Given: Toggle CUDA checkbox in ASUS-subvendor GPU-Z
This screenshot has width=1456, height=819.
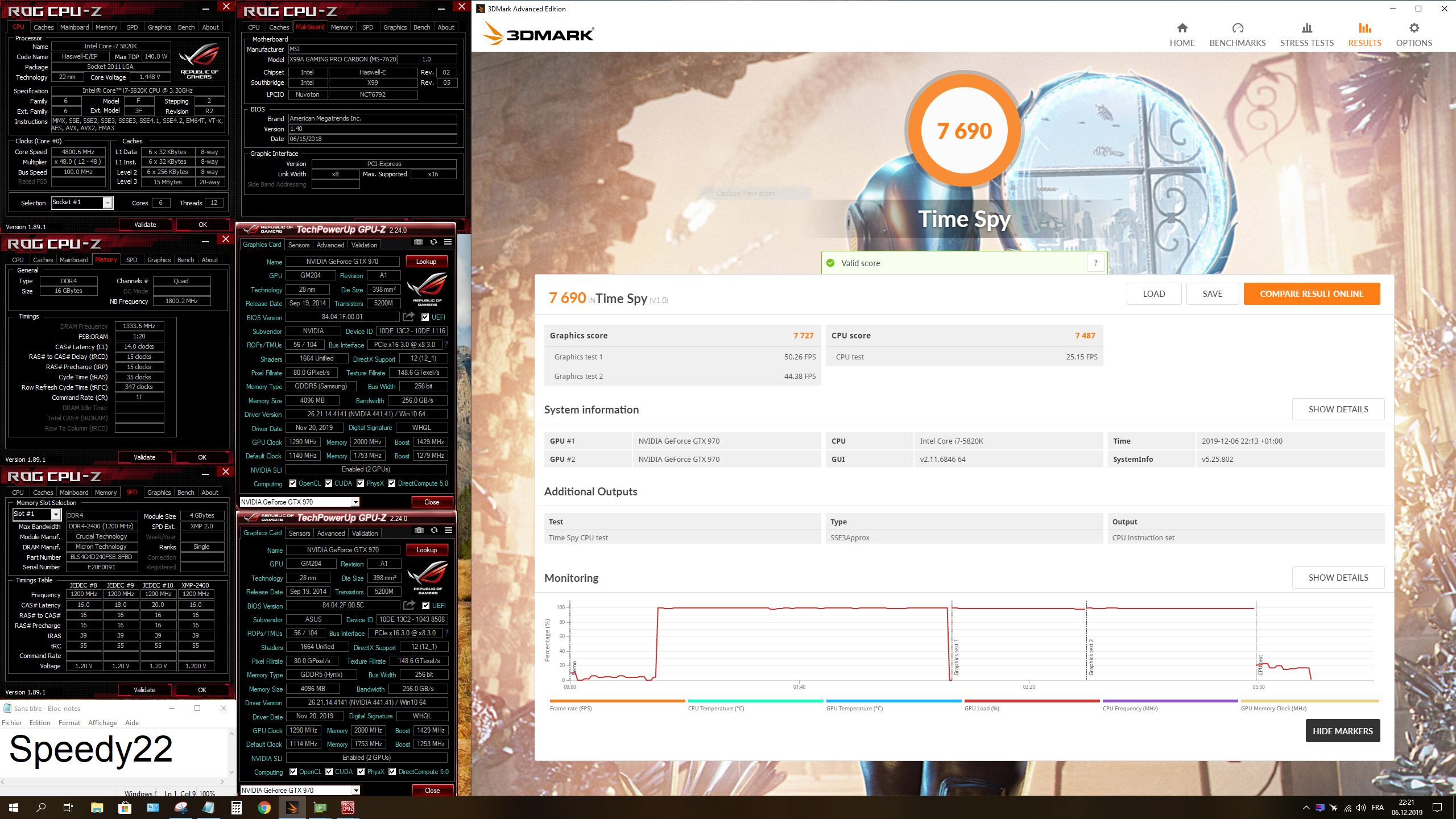Looking at the screenshot, I should (329, 772).
